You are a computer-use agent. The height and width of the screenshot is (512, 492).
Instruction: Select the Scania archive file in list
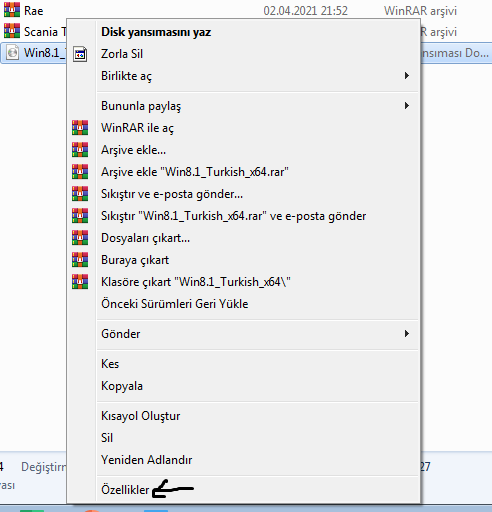(x=33, y=32)
